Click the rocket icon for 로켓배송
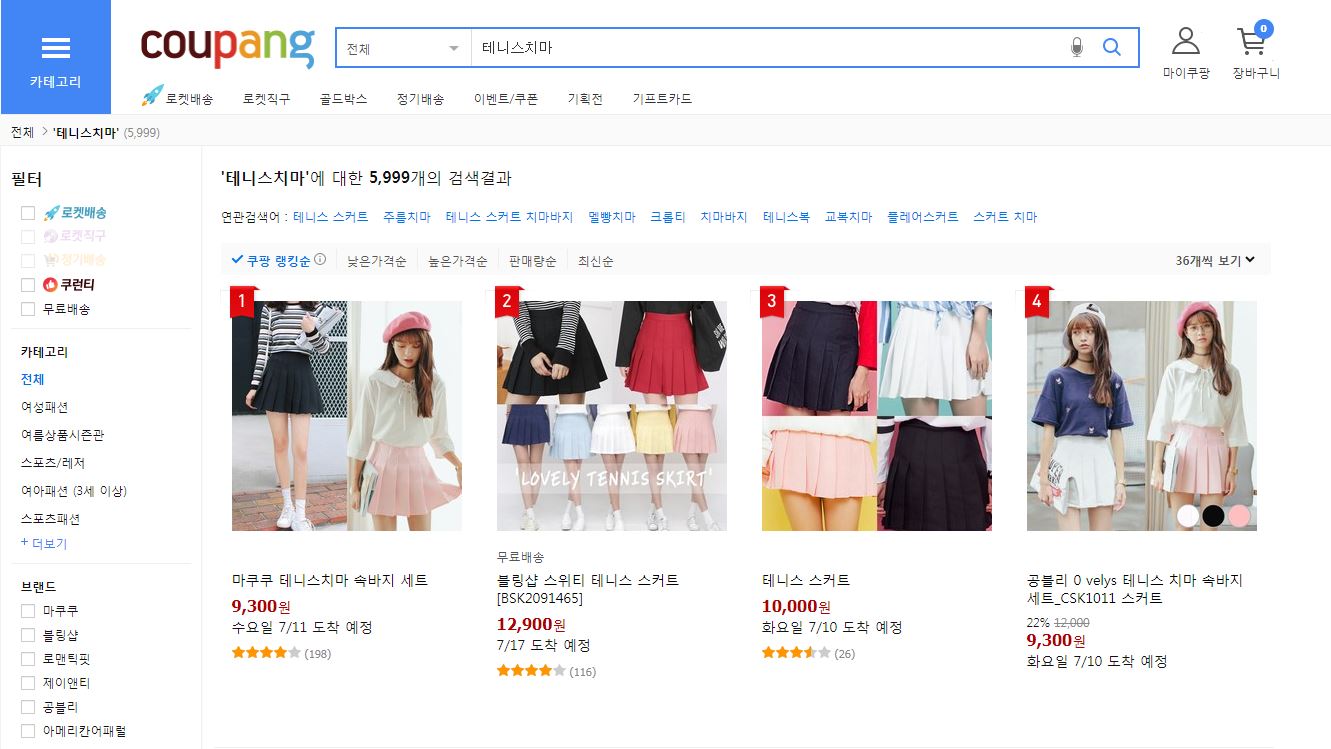Viewport: 1331px width, 749px height. 152,96
